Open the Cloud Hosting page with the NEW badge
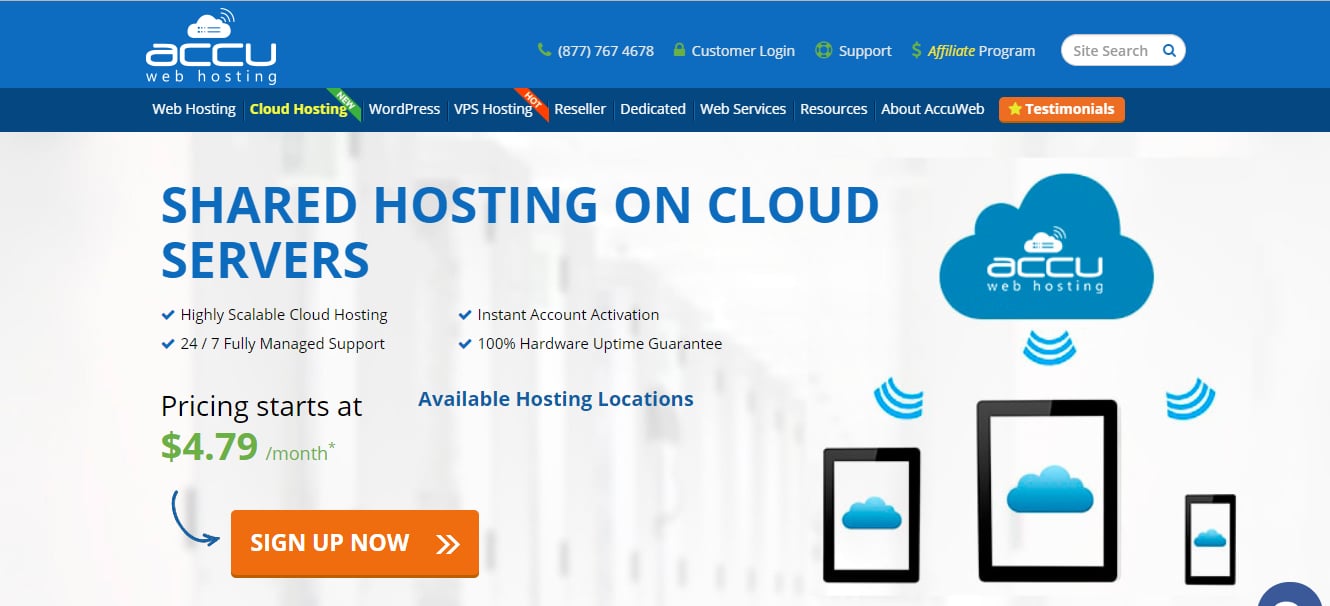1330x606 pixels. 299,109
